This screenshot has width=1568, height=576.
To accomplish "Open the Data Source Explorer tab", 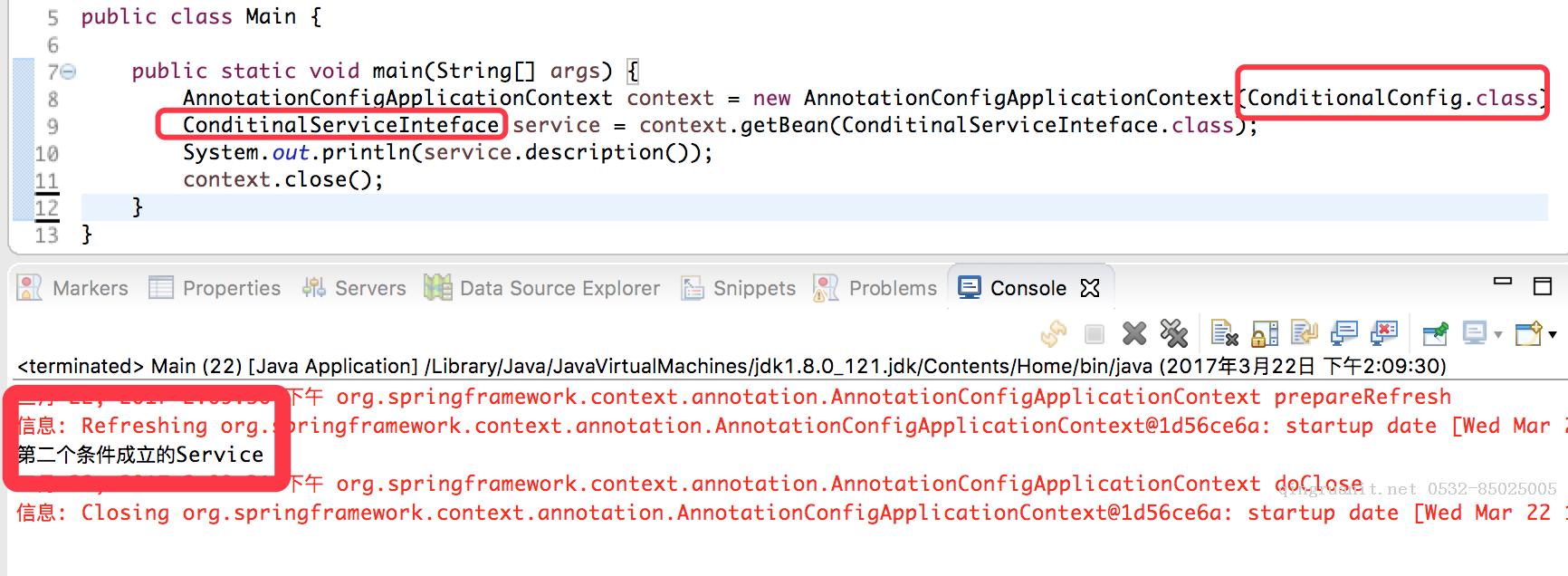I will [x=542, y=288].
